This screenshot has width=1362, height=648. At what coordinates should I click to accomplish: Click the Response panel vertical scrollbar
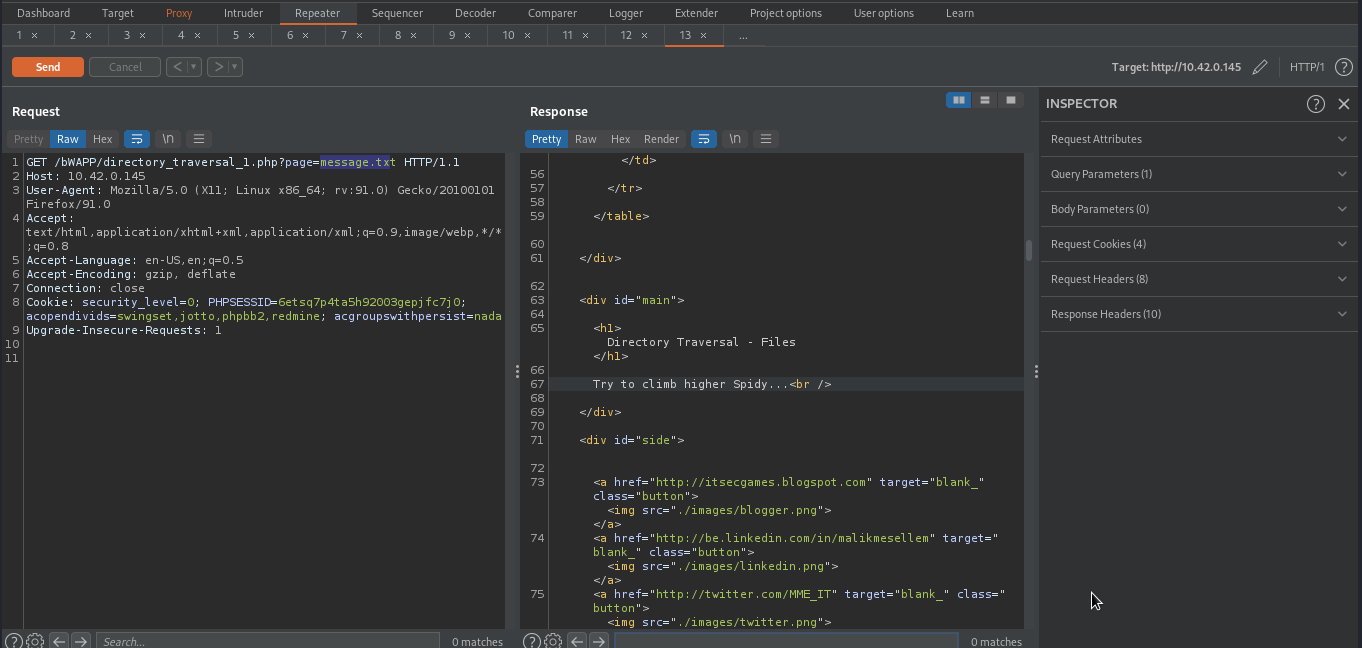click(1028, 250)
